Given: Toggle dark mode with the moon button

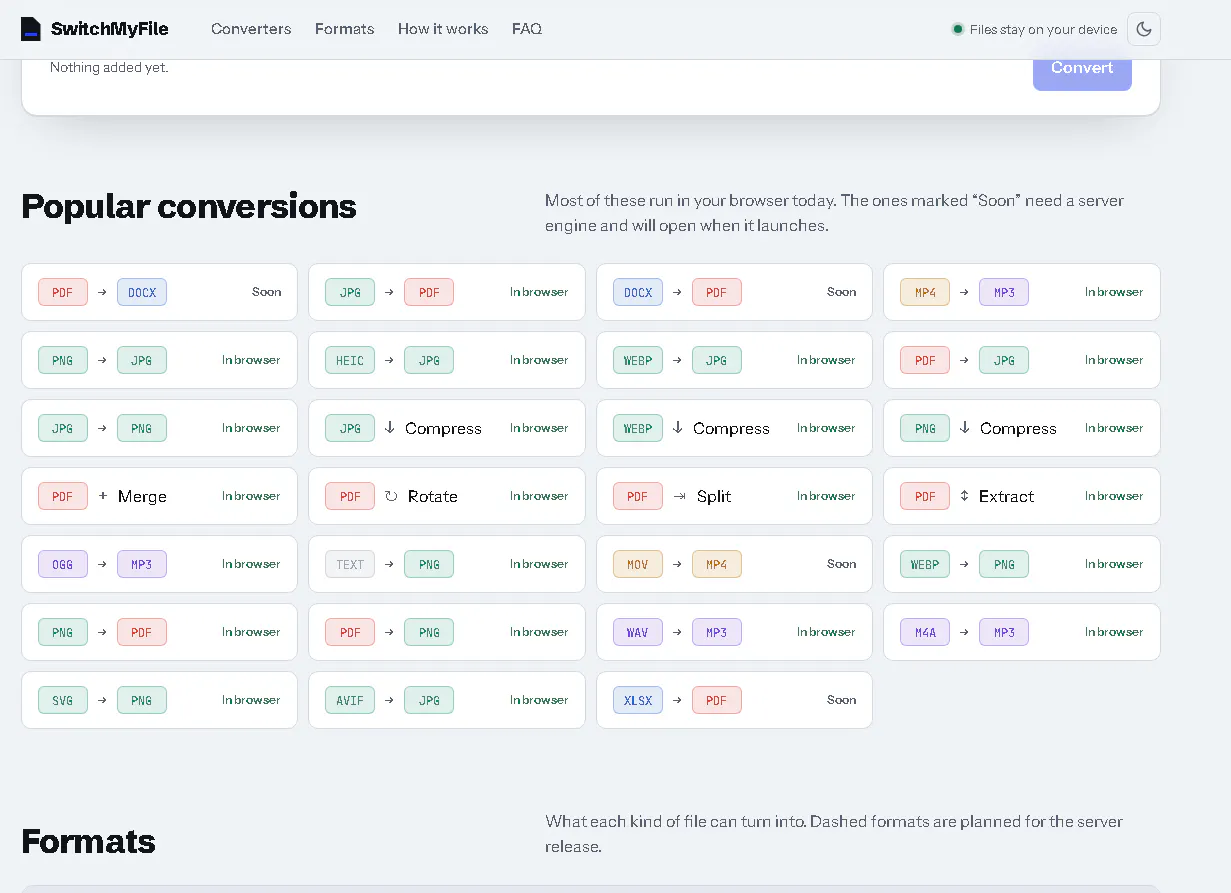Looking at the screenshot, I should (x=1144, y=29).
